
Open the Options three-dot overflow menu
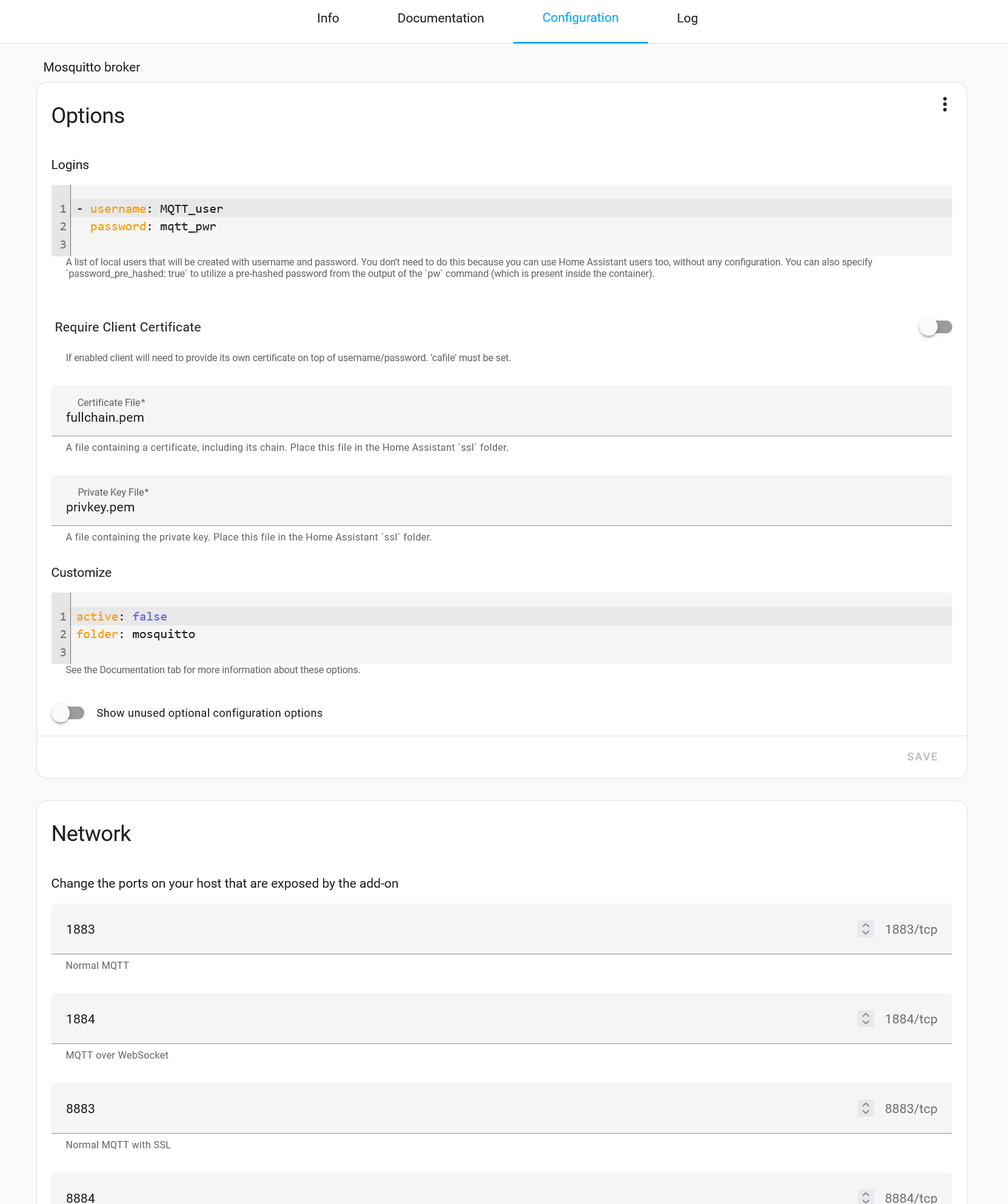point(944,104)
